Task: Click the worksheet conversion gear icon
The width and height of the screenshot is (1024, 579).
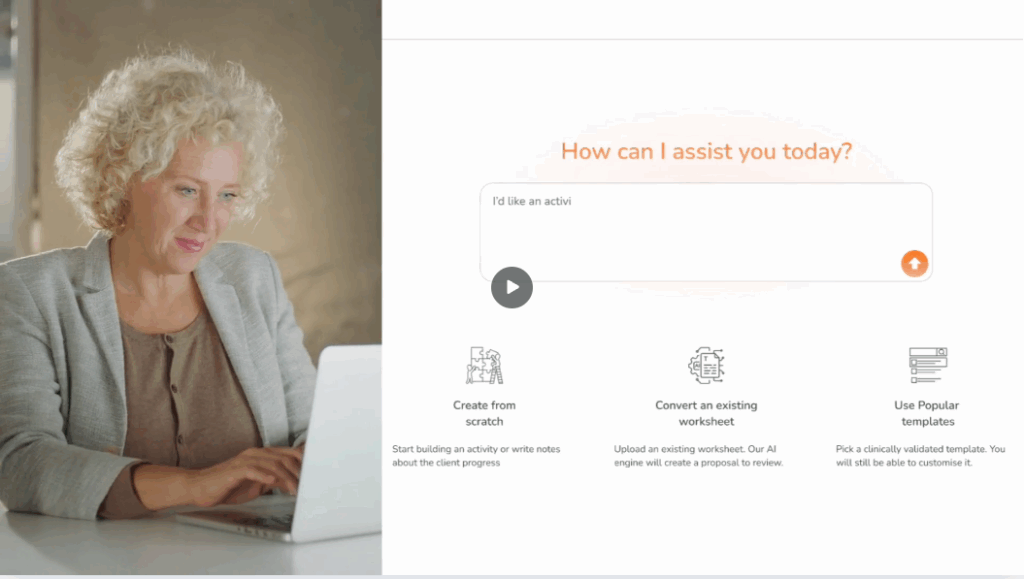Action: point(706,366)
